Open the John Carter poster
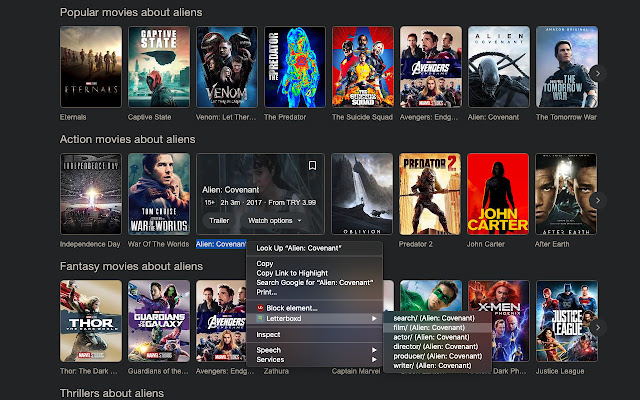This screenshot has width=640, height=400. point(498,194)
